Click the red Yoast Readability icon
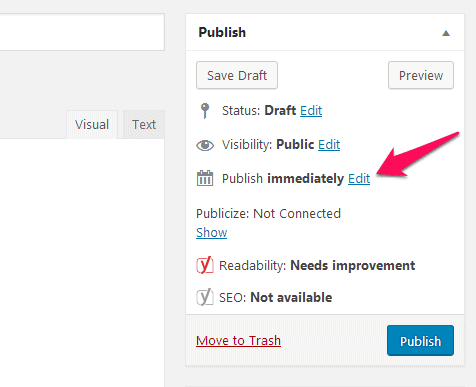Viewport: 476px width, 387px height. click(x=205, y=265)
